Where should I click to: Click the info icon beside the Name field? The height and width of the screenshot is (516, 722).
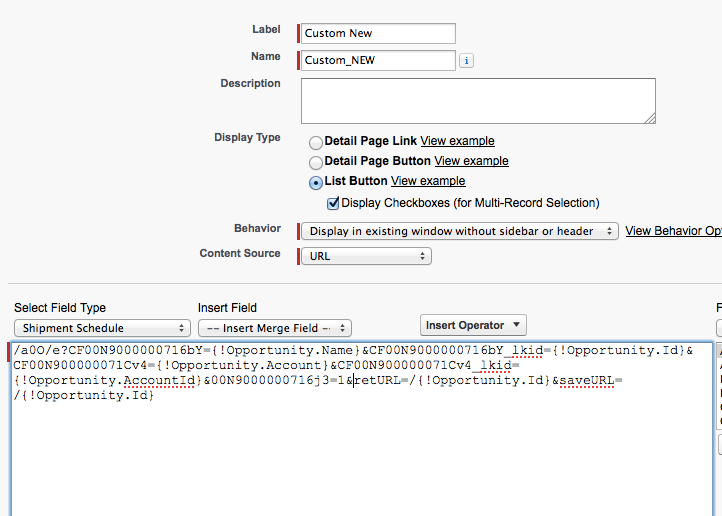coord(466,60)
